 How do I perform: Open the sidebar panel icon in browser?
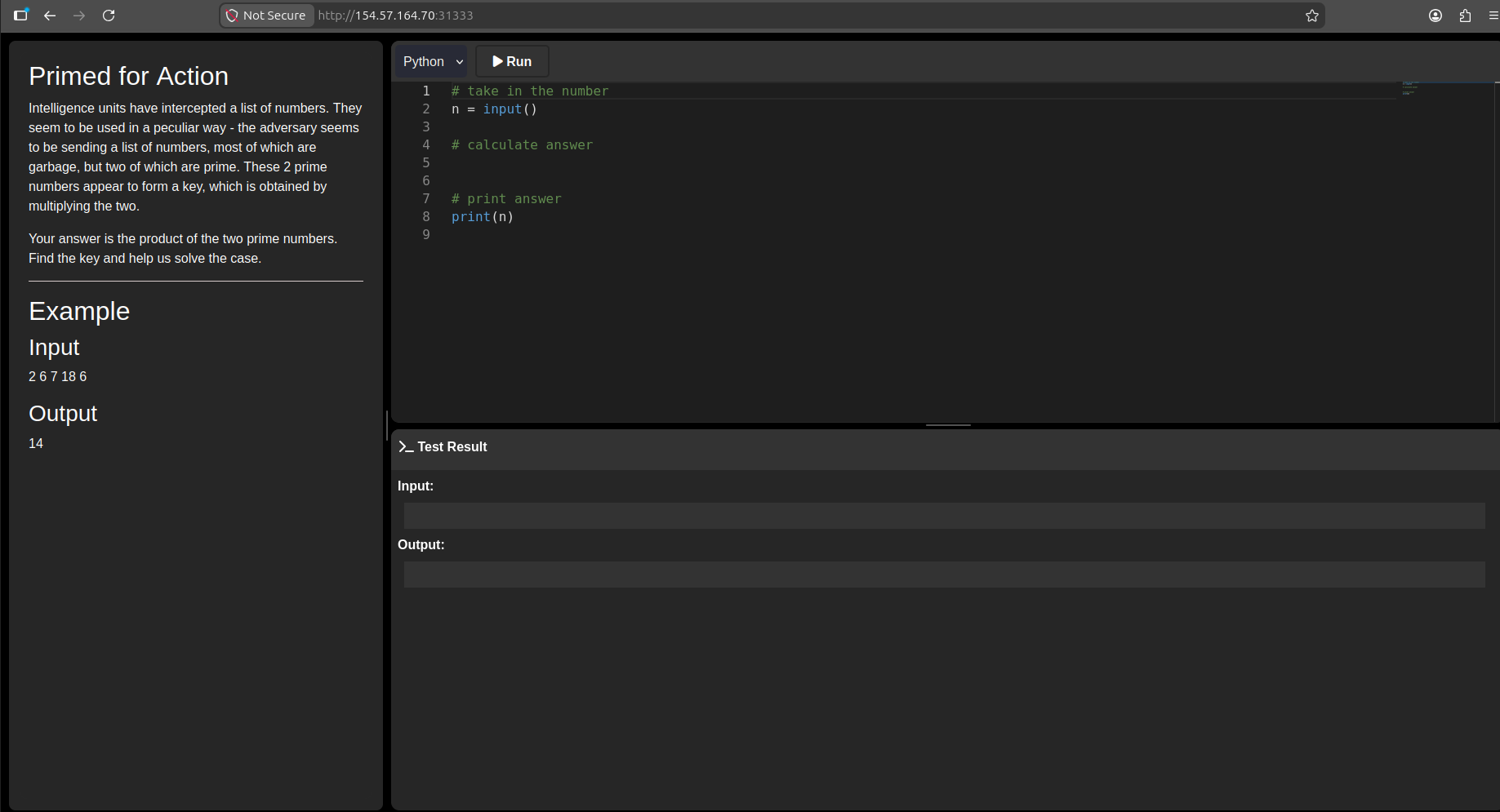[21, 15]
